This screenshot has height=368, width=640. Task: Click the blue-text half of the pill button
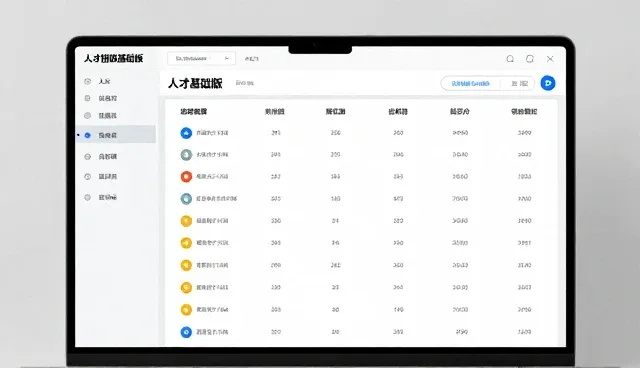pos(470,84)
